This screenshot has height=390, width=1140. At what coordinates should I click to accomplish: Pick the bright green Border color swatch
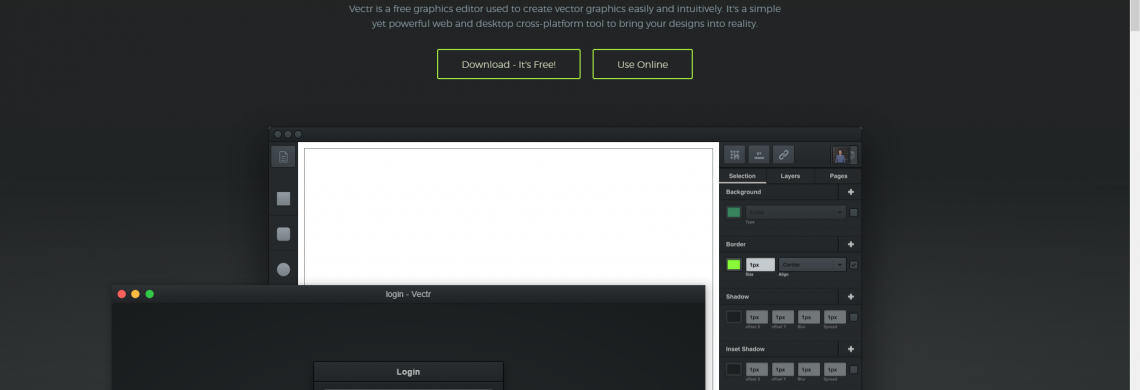click(x=734, y=265)
